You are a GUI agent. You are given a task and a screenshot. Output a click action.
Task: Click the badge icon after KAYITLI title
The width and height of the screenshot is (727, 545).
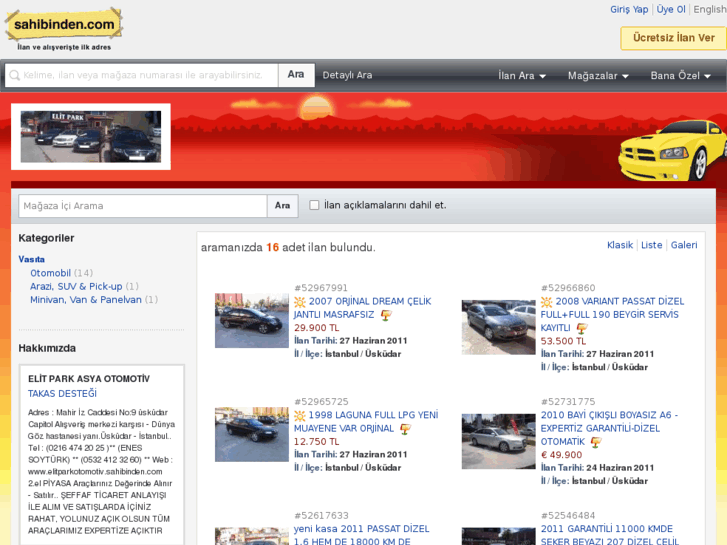pos(581,328)
